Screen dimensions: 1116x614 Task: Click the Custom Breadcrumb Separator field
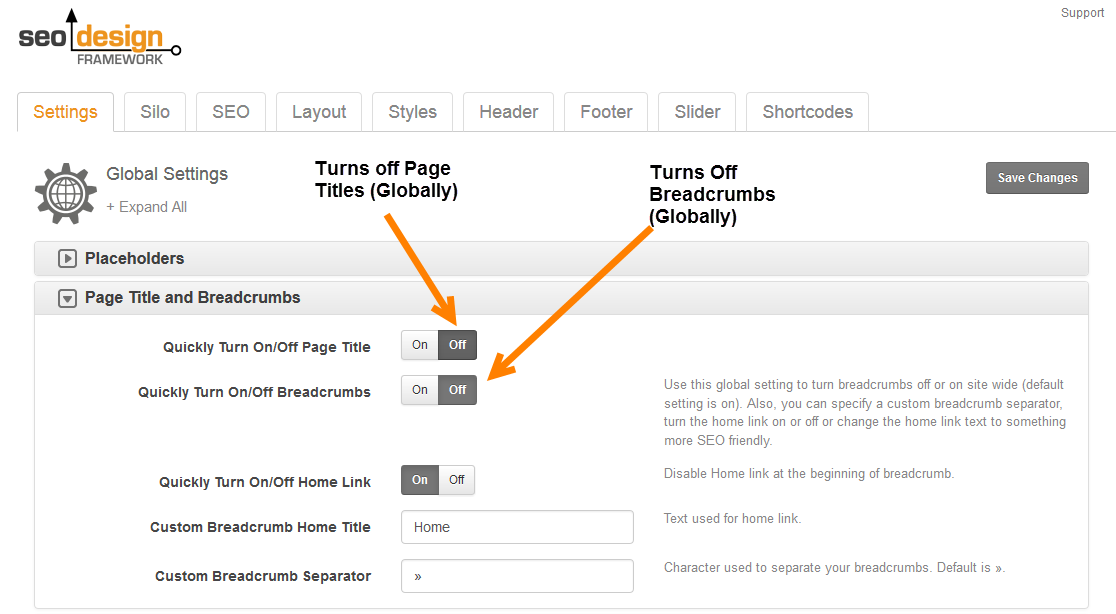click(x=517, y=576)
